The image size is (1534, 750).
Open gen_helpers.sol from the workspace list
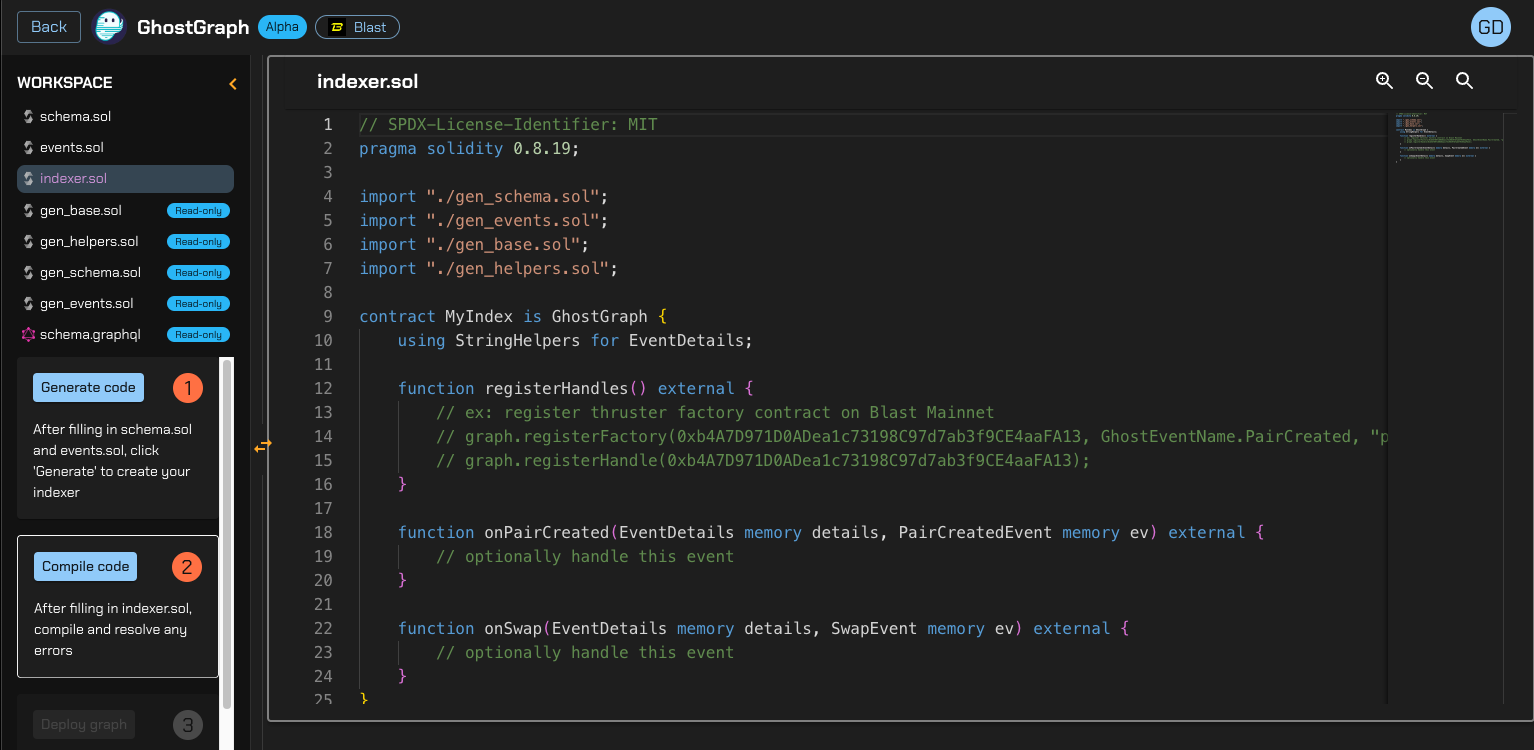(87, 241)
